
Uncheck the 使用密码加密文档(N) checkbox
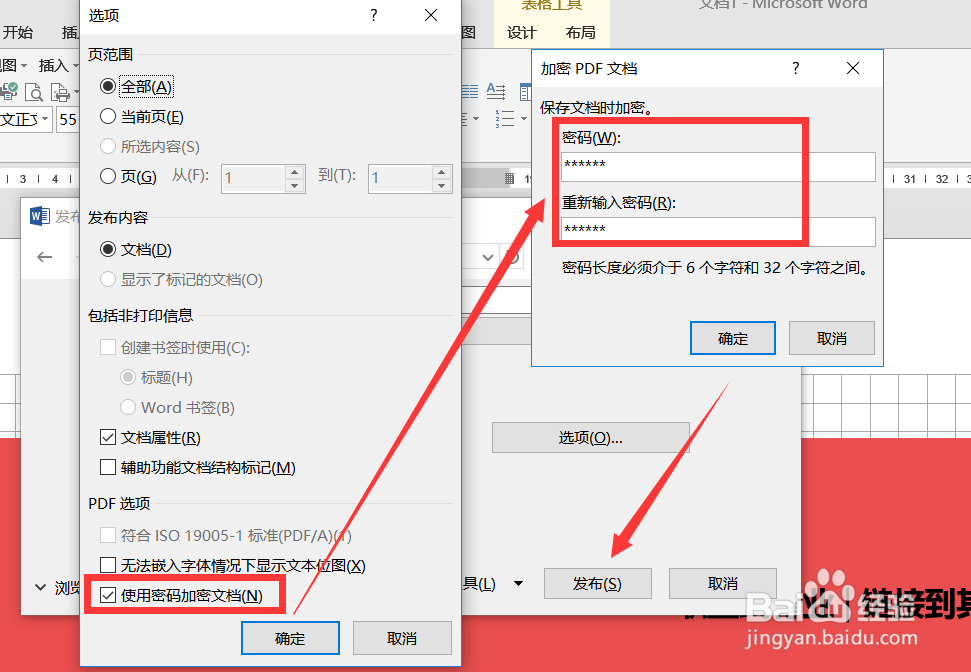[106, 593]
